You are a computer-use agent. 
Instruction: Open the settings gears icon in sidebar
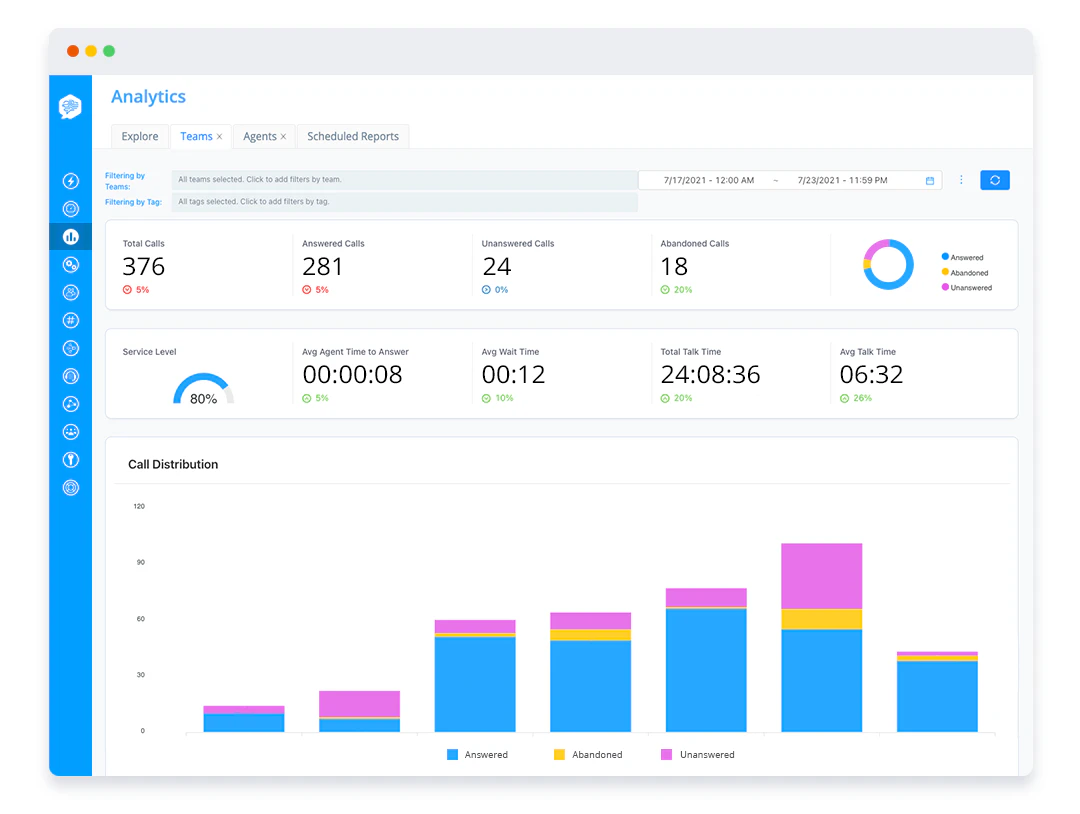coord(70,487)
